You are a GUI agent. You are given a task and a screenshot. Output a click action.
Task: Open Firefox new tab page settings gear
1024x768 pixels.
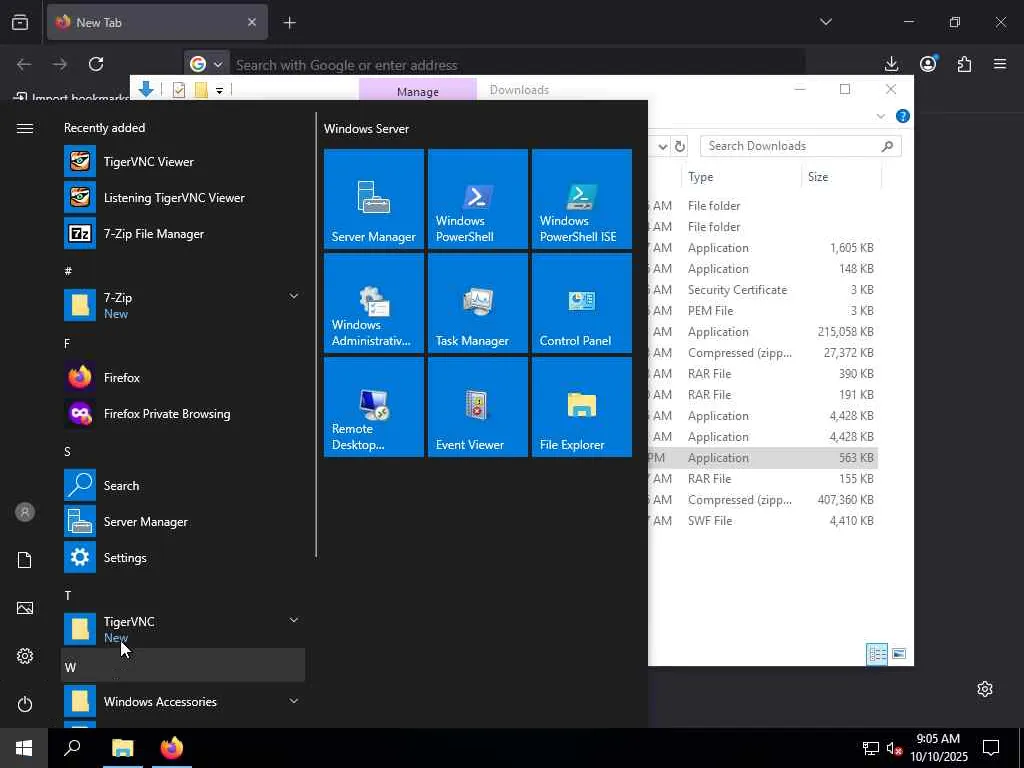pyautogui.click(x=985, y=689)
